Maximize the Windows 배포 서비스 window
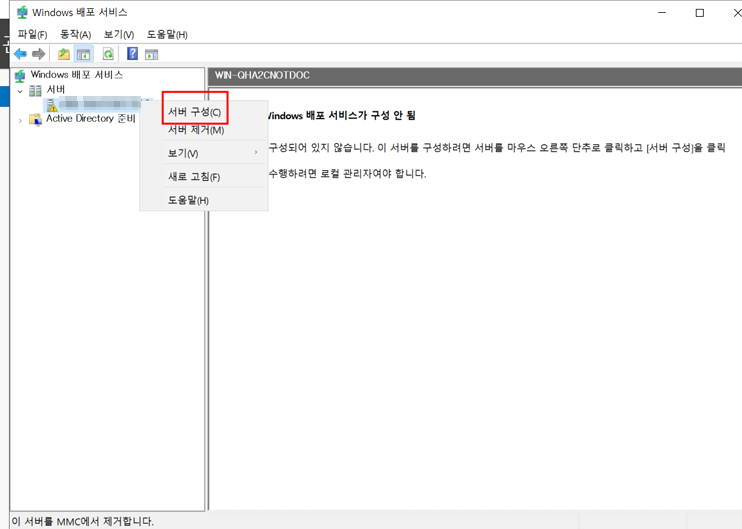 [699, 13]
